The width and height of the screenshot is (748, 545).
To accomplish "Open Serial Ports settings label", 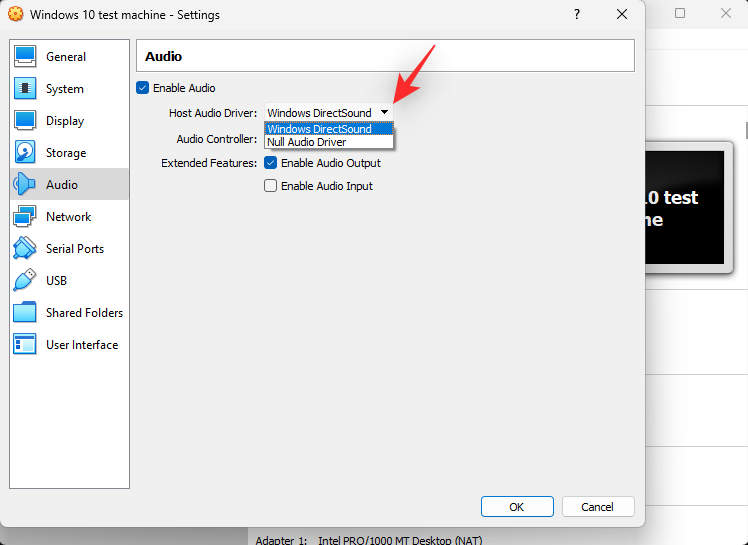I will tap(75, 249).
